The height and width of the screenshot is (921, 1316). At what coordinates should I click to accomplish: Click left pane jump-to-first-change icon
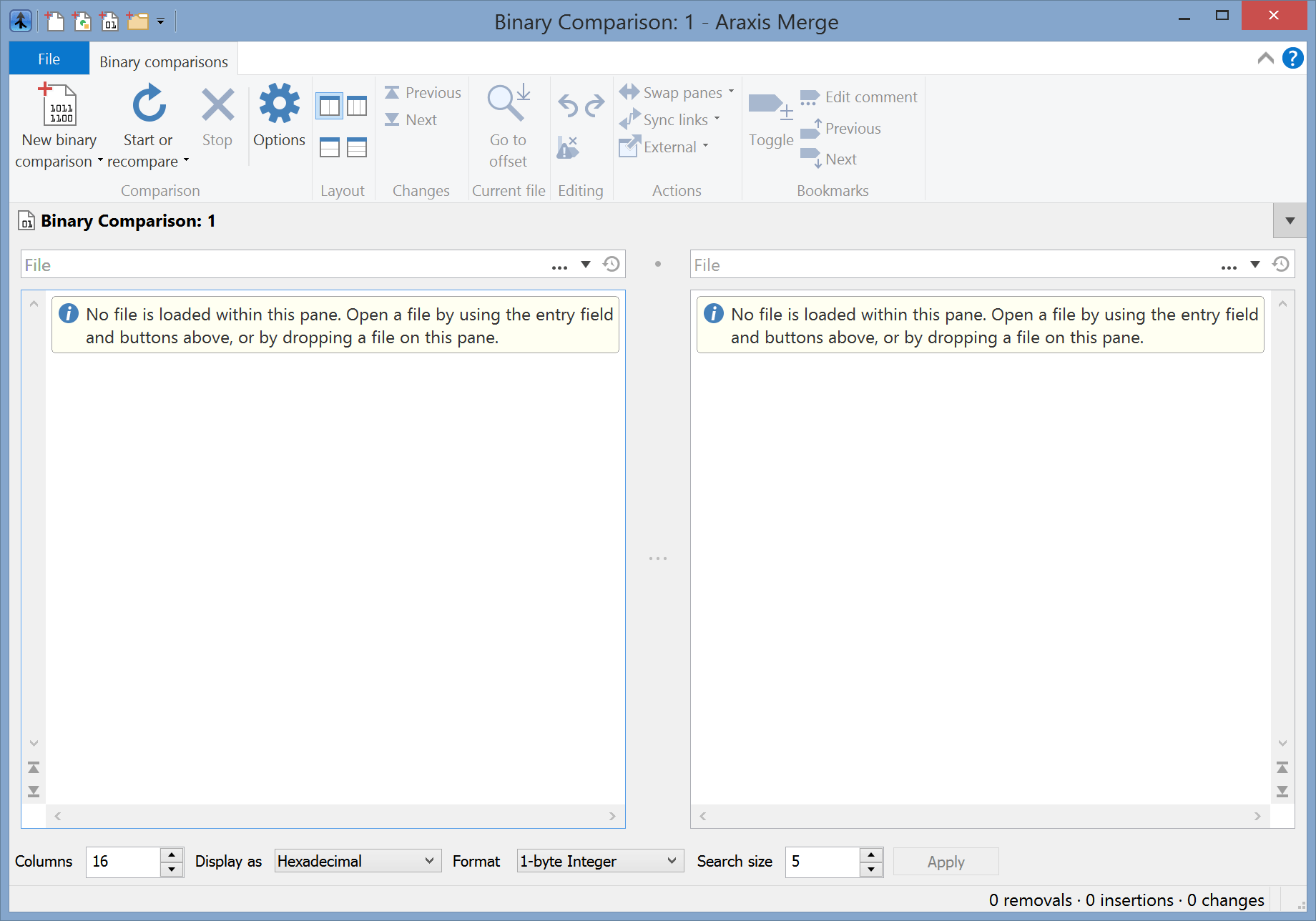click(x=34, y=767)
